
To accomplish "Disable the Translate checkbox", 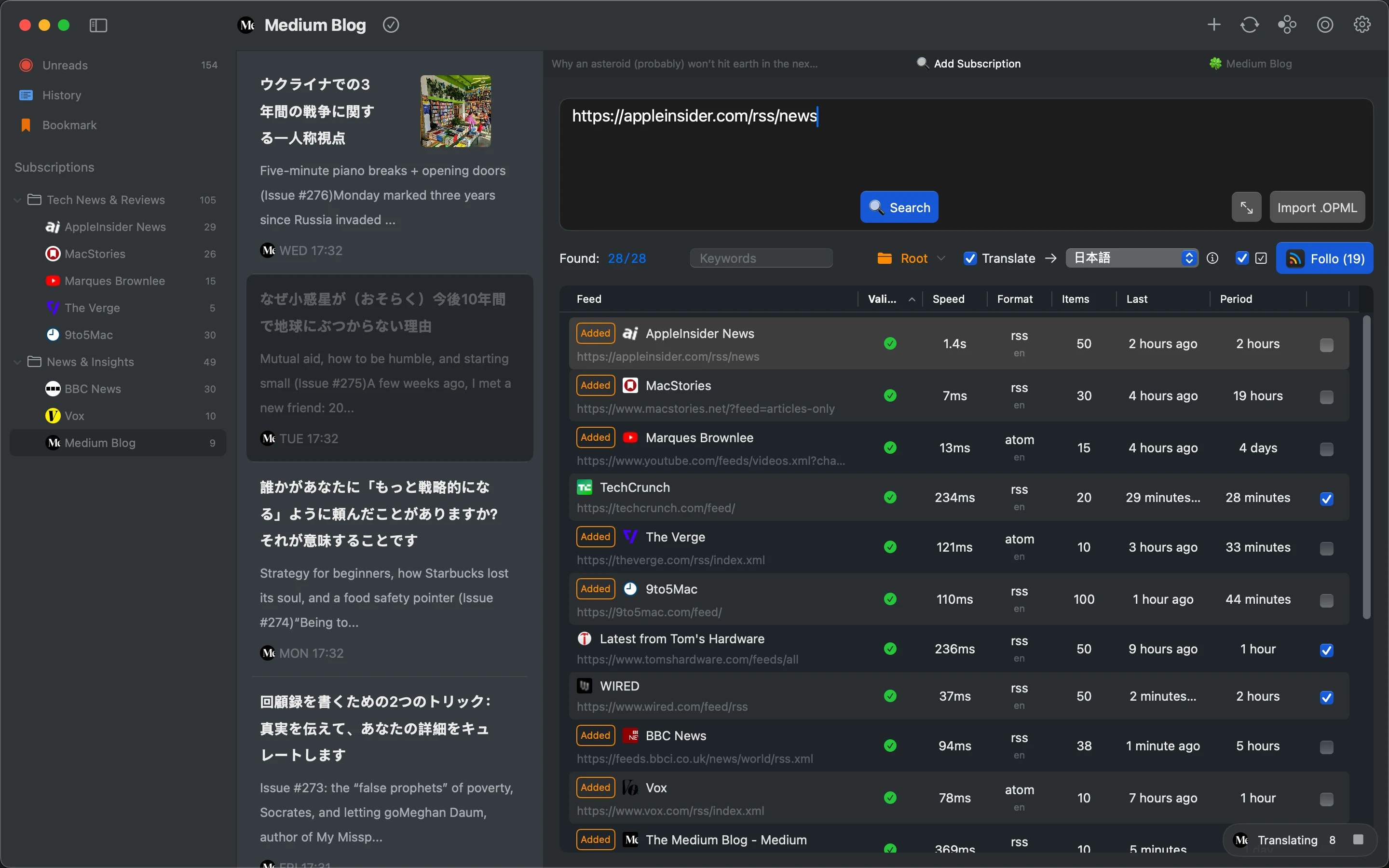I will click(970, 258).
